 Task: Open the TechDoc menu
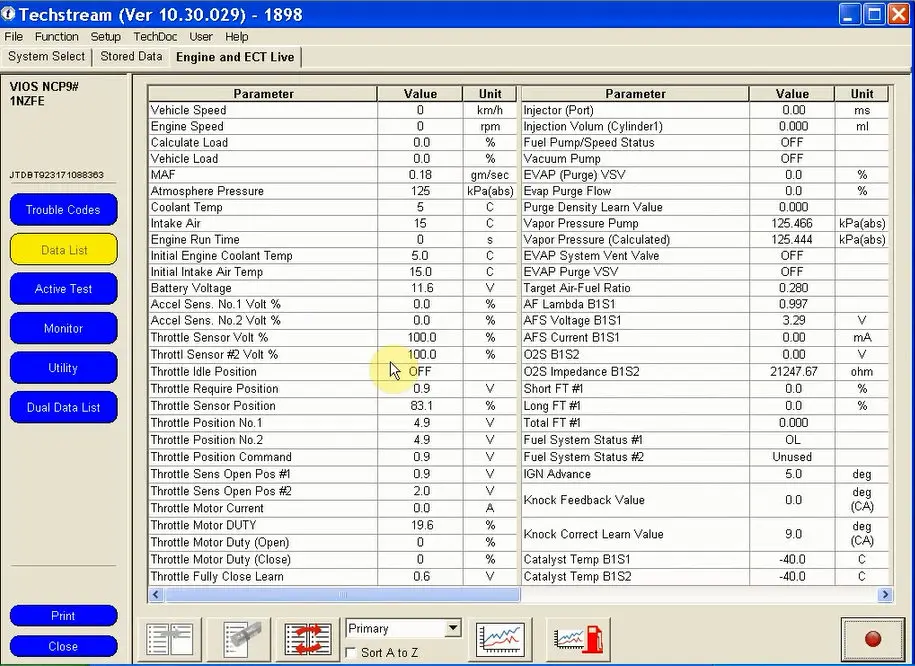(155, 37)
